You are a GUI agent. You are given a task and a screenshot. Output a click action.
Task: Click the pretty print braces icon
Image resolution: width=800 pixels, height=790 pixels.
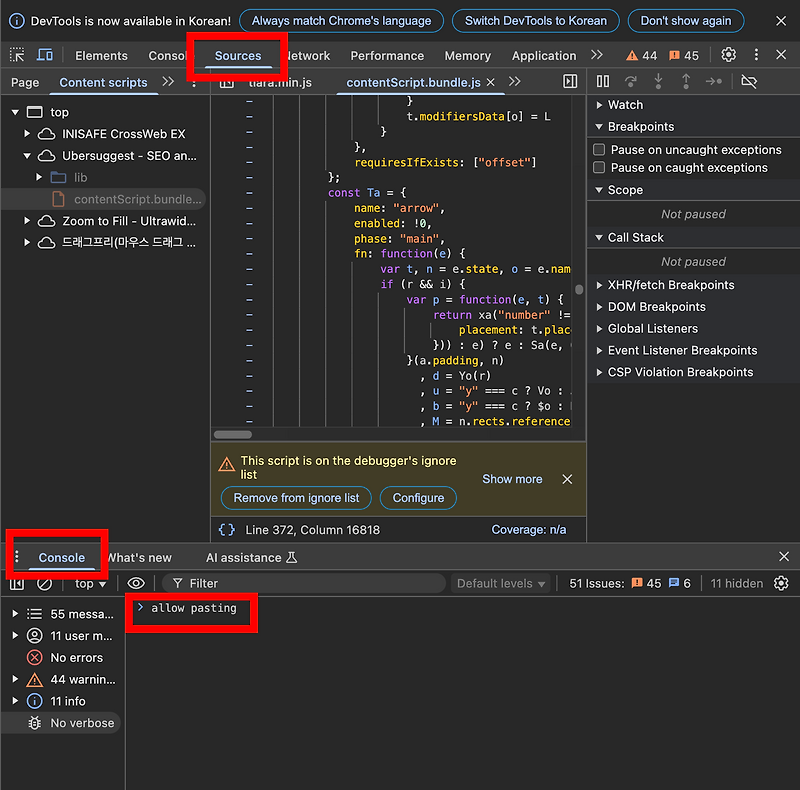(x=227, y=530)
